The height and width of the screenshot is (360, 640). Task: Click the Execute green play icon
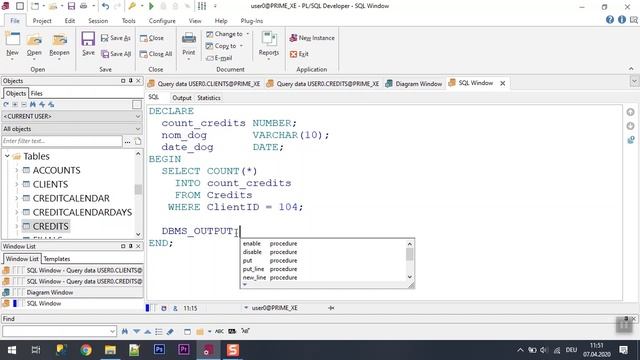[x=151, y=6]
